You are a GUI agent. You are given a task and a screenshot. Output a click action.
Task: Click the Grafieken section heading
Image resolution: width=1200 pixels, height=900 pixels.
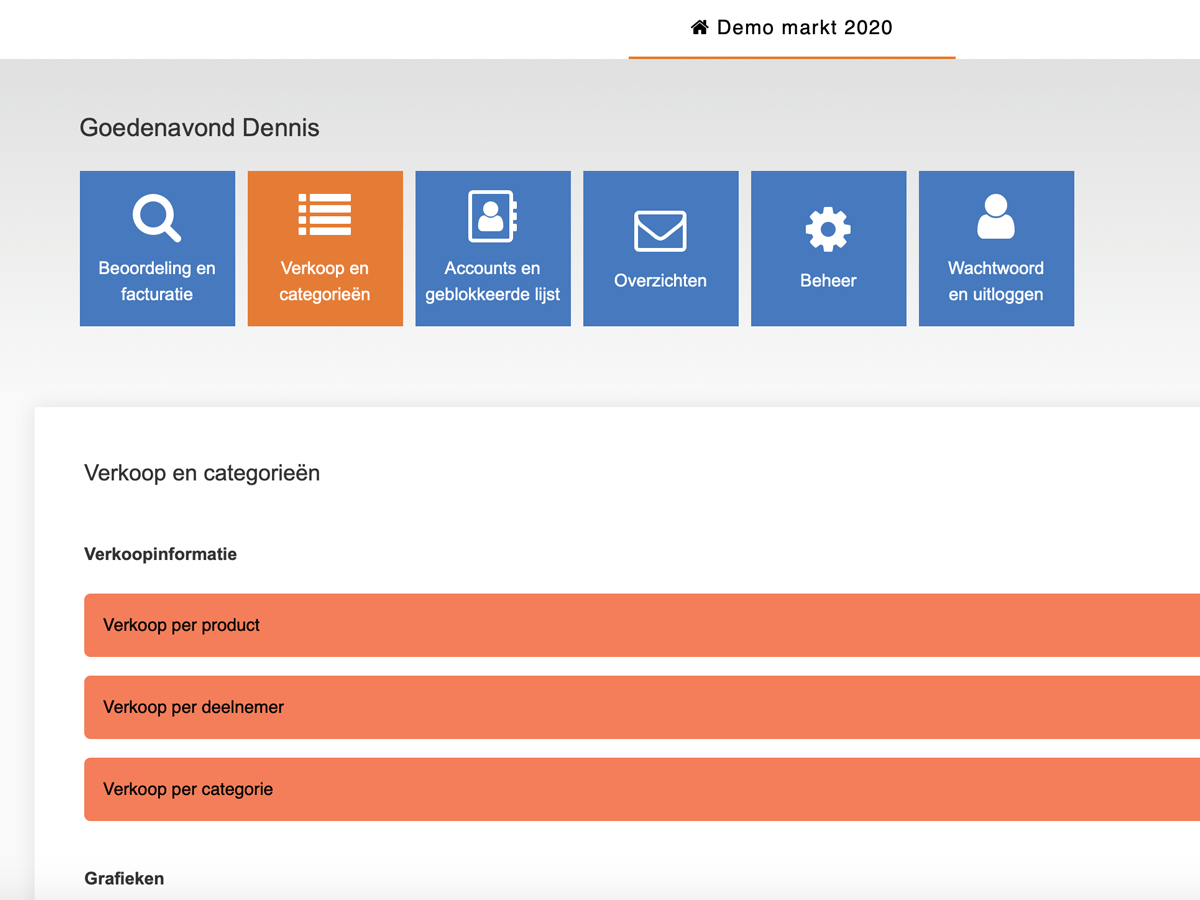(x=124, y=878)
